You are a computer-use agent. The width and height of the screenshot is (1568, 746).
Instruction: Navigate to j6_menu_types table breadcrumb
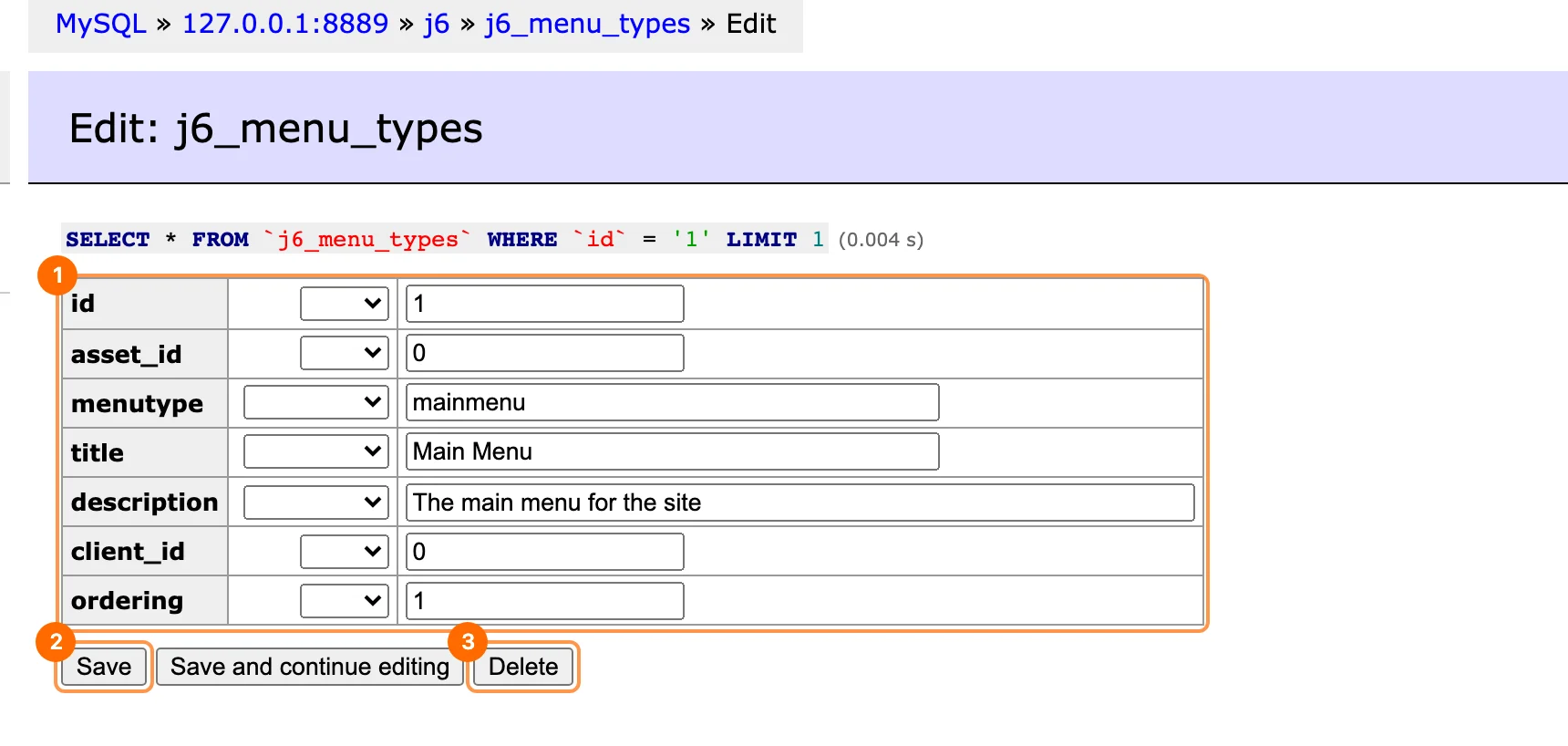click(587, 24)
